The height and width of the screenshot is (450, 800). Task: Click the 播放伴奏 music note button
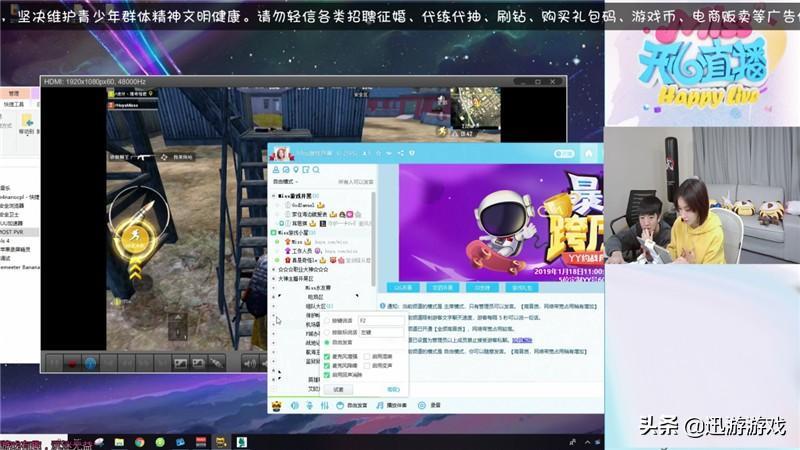pyautogui.click(x=391, y=406)
